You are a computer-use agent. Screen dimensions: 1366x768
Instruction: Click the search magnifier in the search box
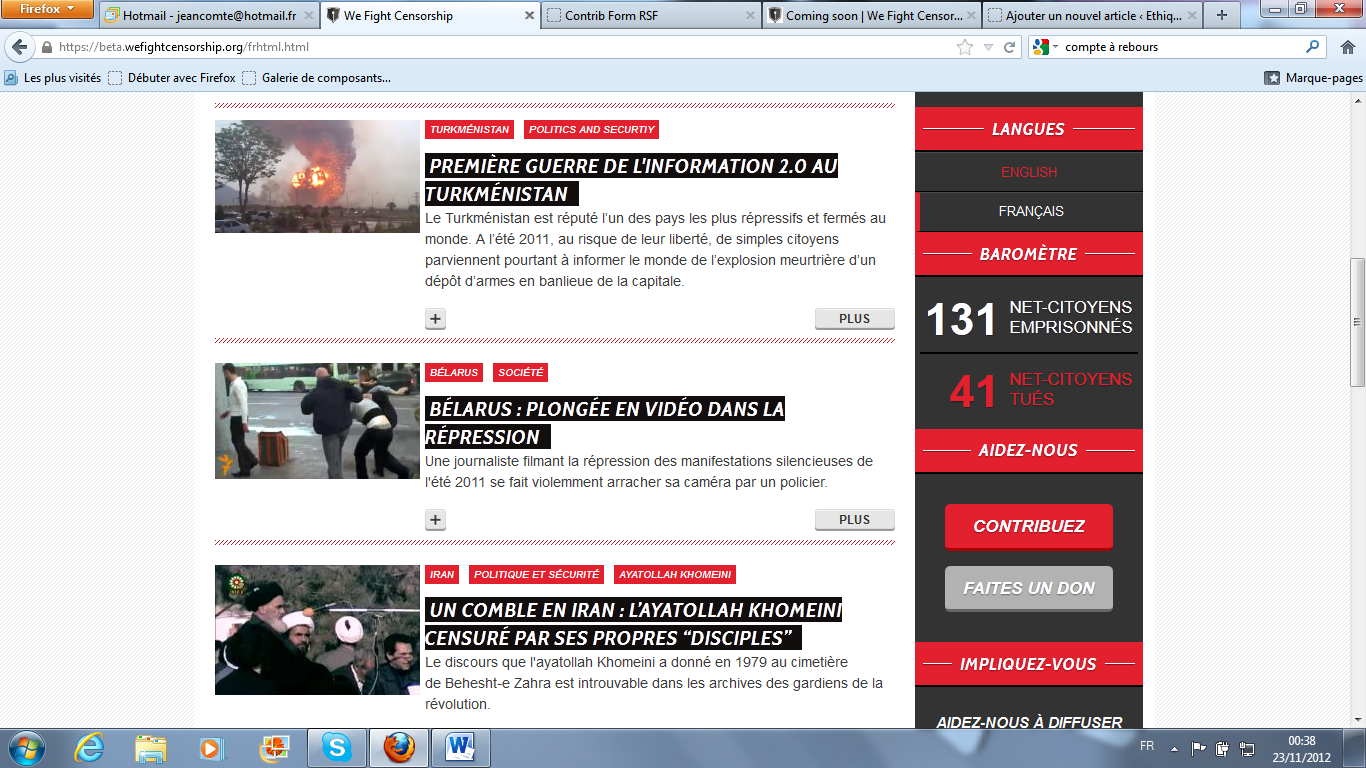(1313, 47)
